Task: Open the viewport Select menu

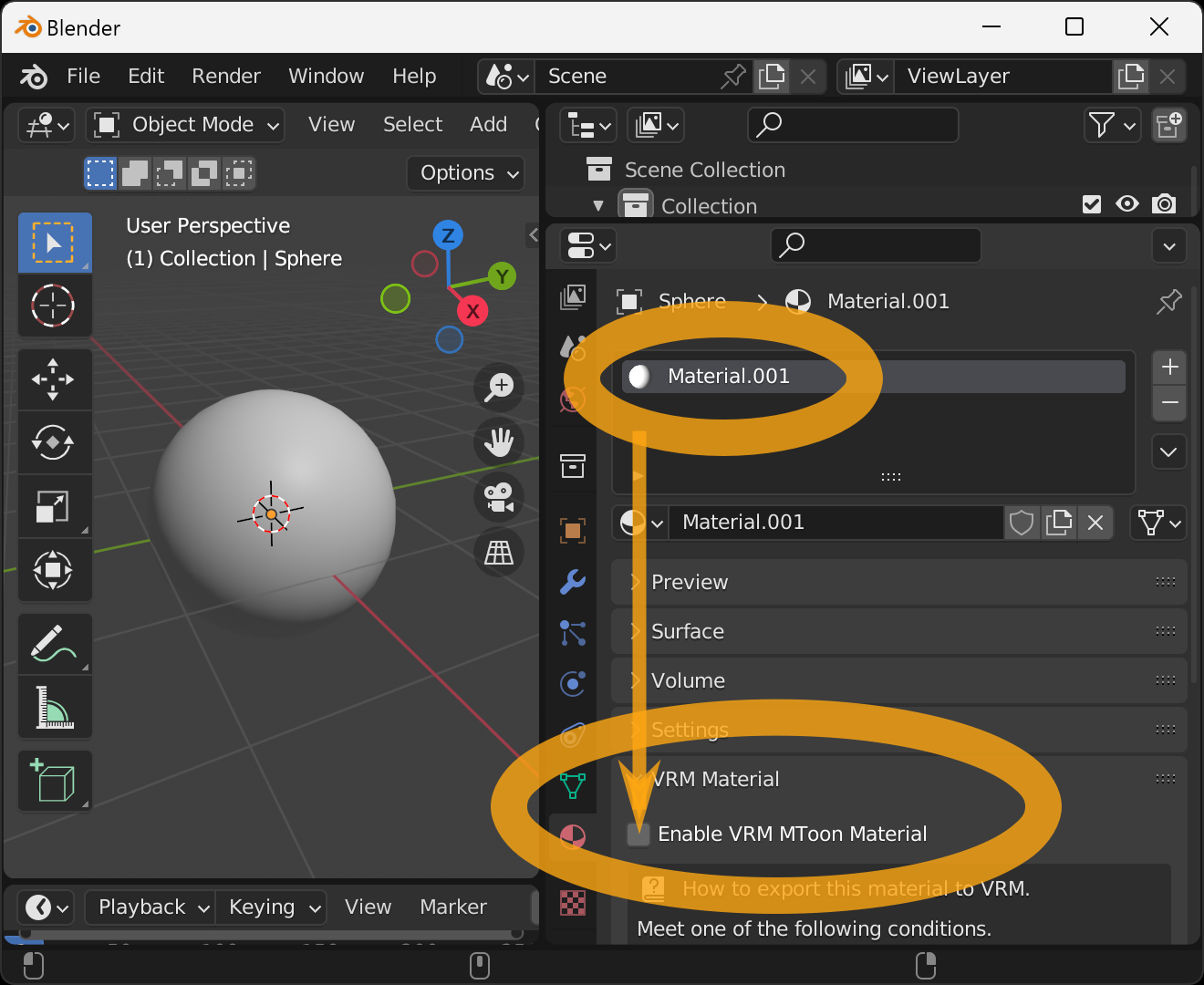Action: [412, 125]
